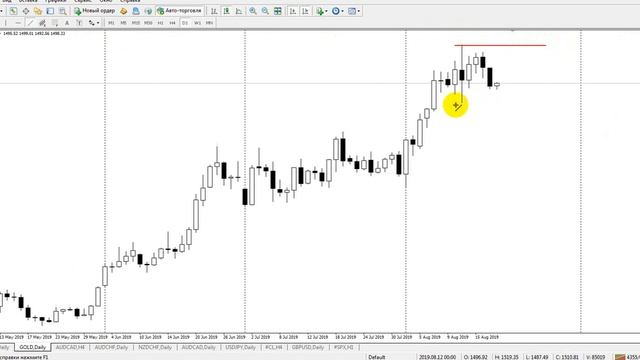Launch MetaEditor with the yellow icon

(x=124, y=11)
